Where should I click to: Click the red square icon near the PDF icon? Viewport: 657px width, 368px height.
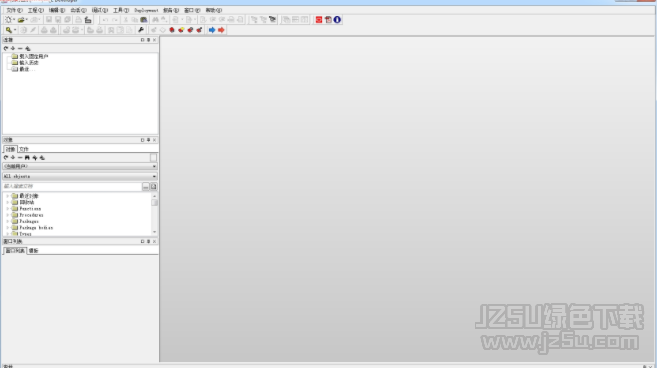319,20
